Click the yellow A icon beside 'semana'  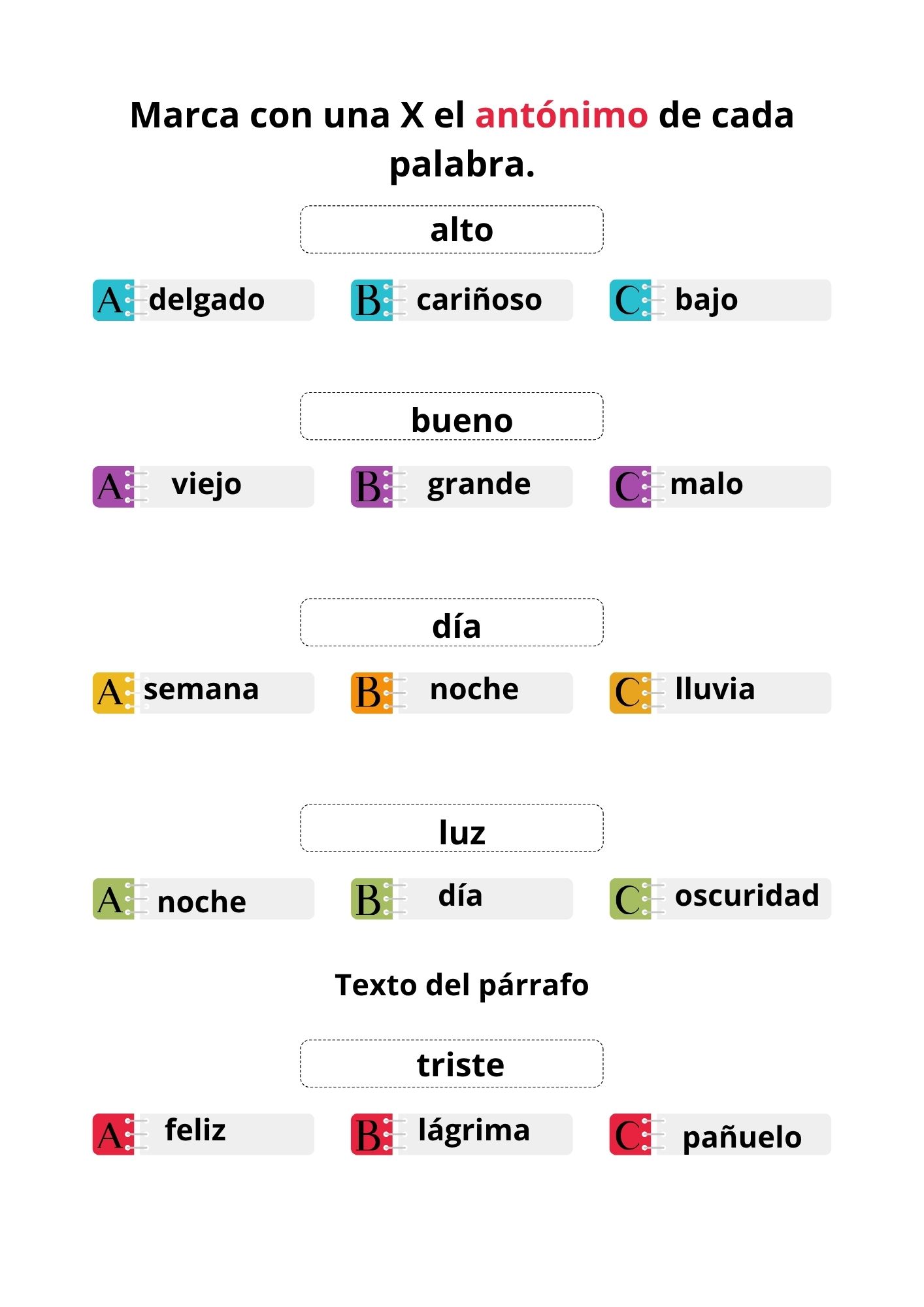112,693
